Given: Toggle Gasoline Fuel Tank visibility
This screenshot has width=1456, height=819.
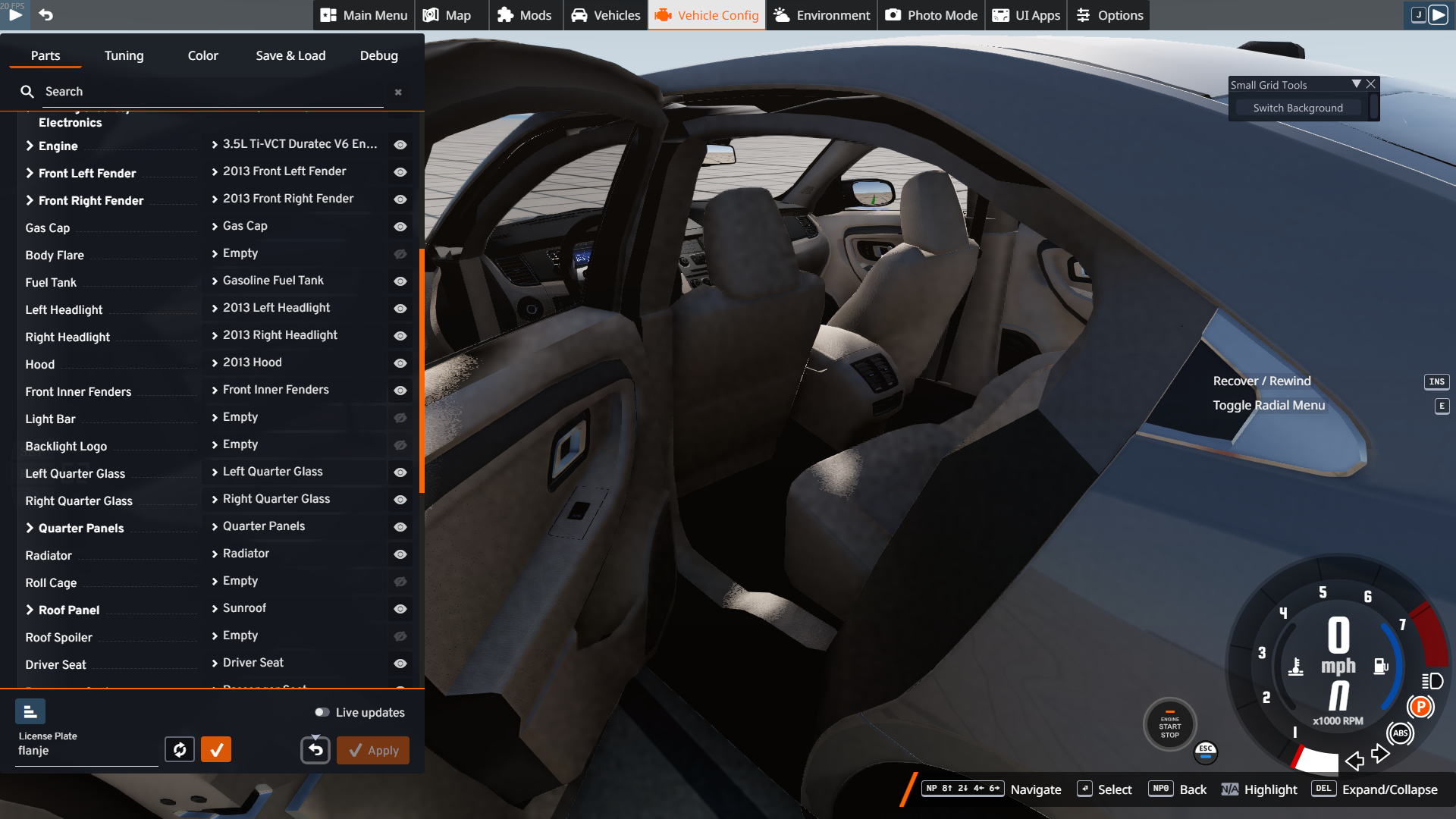Looking at the screenshot, I should coord(400,281).
